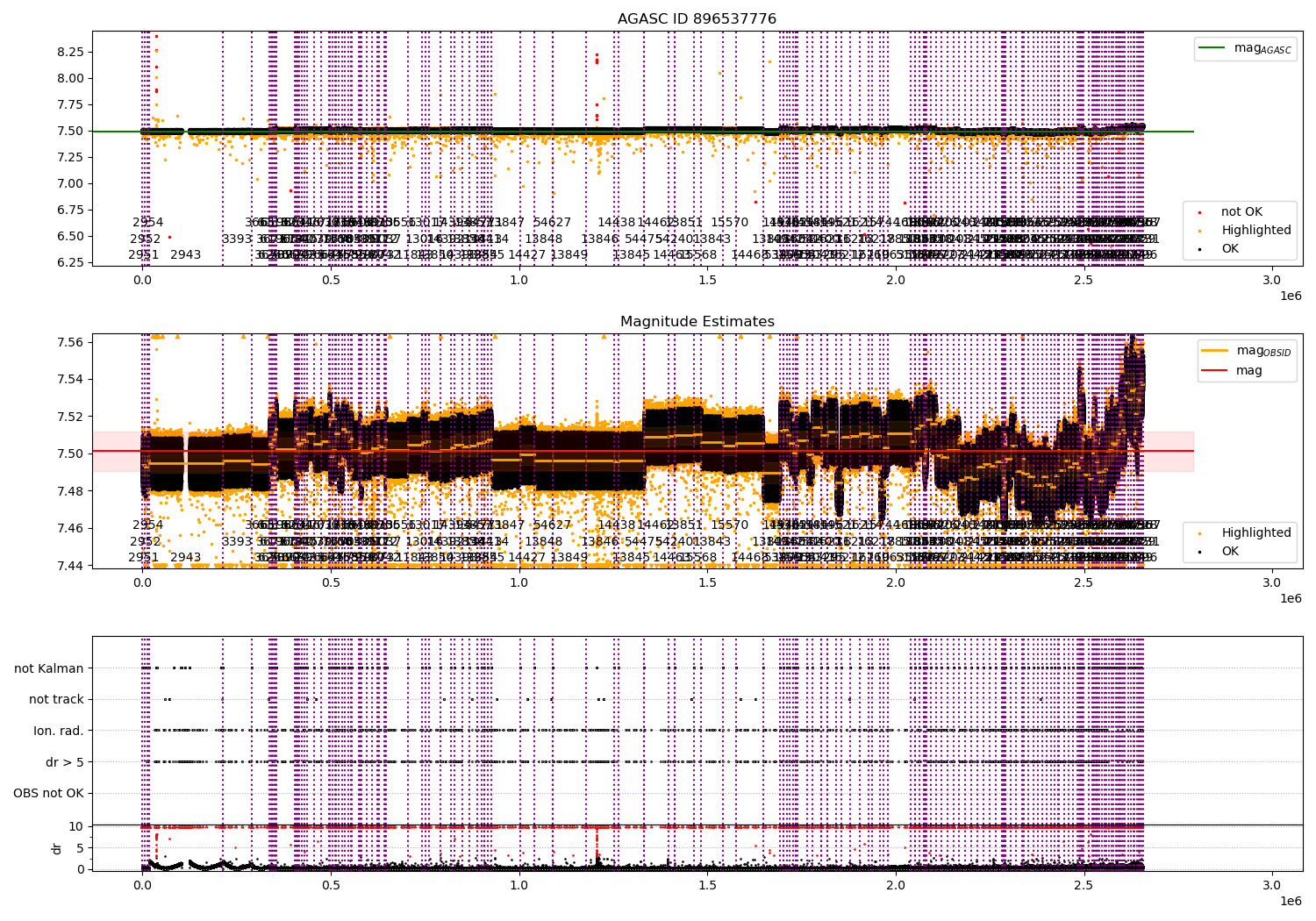Image resolution: width=1316 pixels, height=921 pixels.
Task: Select the green mag AGASC legend line
Action: tap(1213, 48)
